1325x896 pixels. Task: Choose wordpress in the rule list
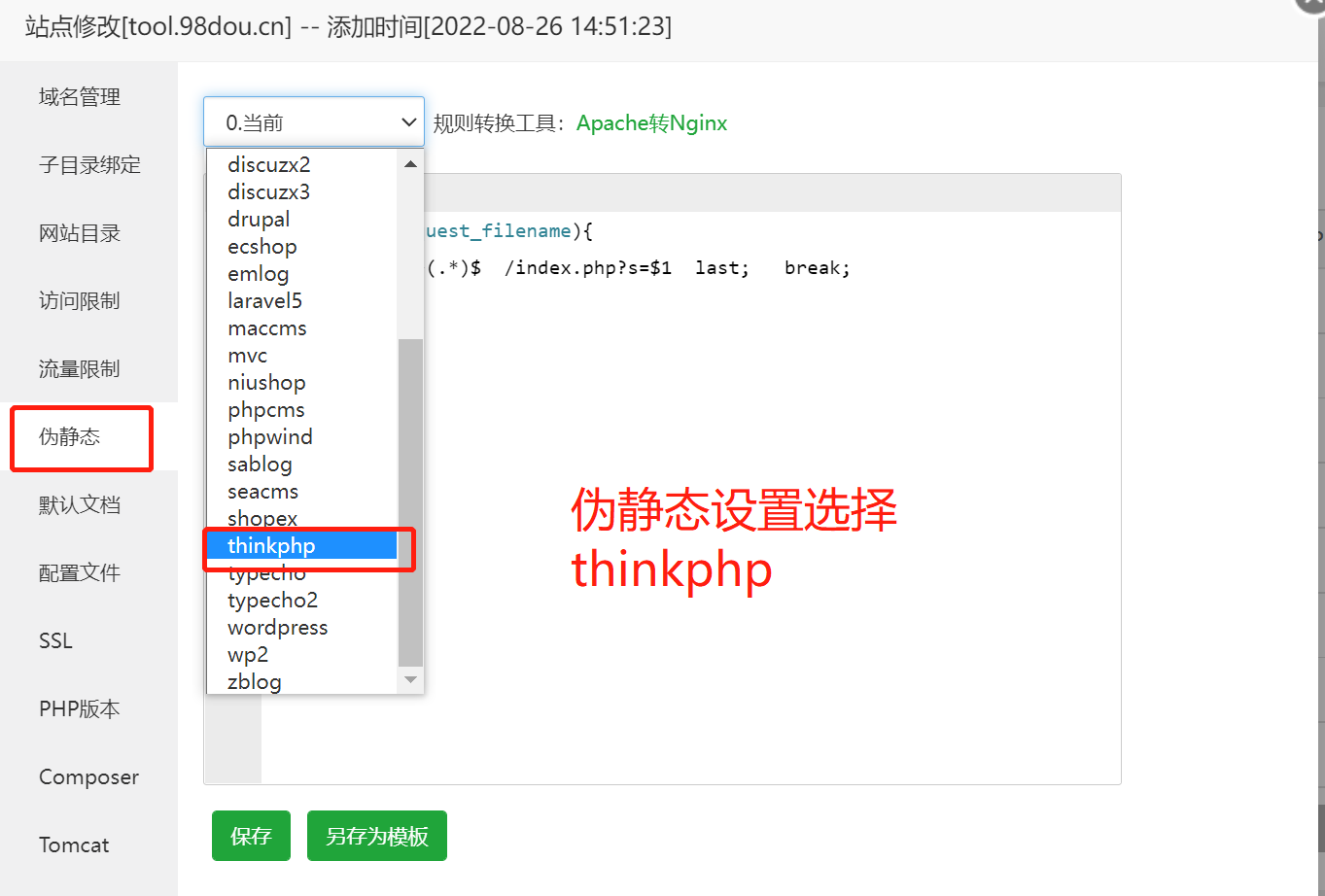coord(278,628)
